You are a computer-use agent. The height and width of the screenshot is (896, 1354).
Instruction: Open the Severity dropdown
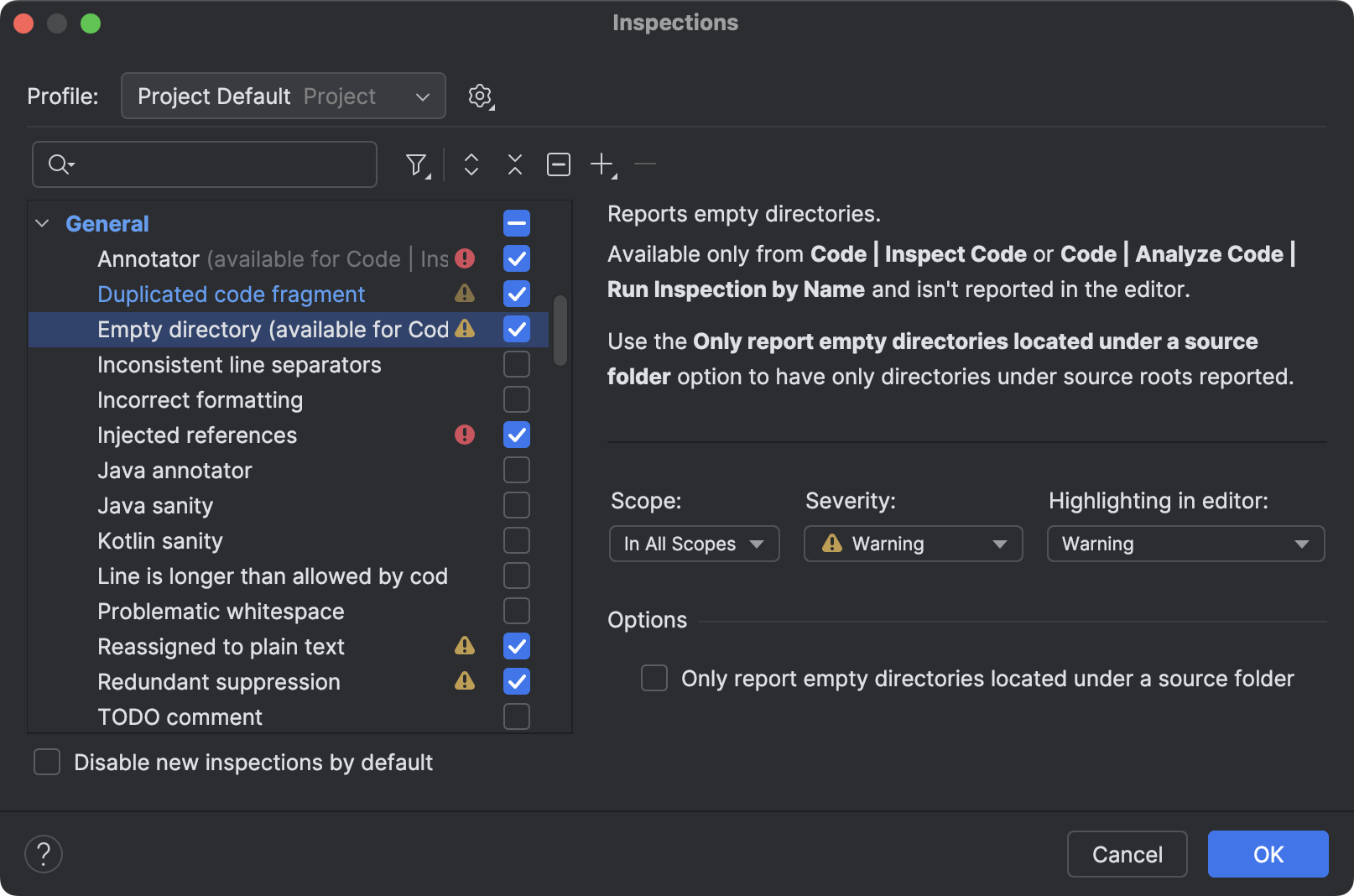(913, 544)
